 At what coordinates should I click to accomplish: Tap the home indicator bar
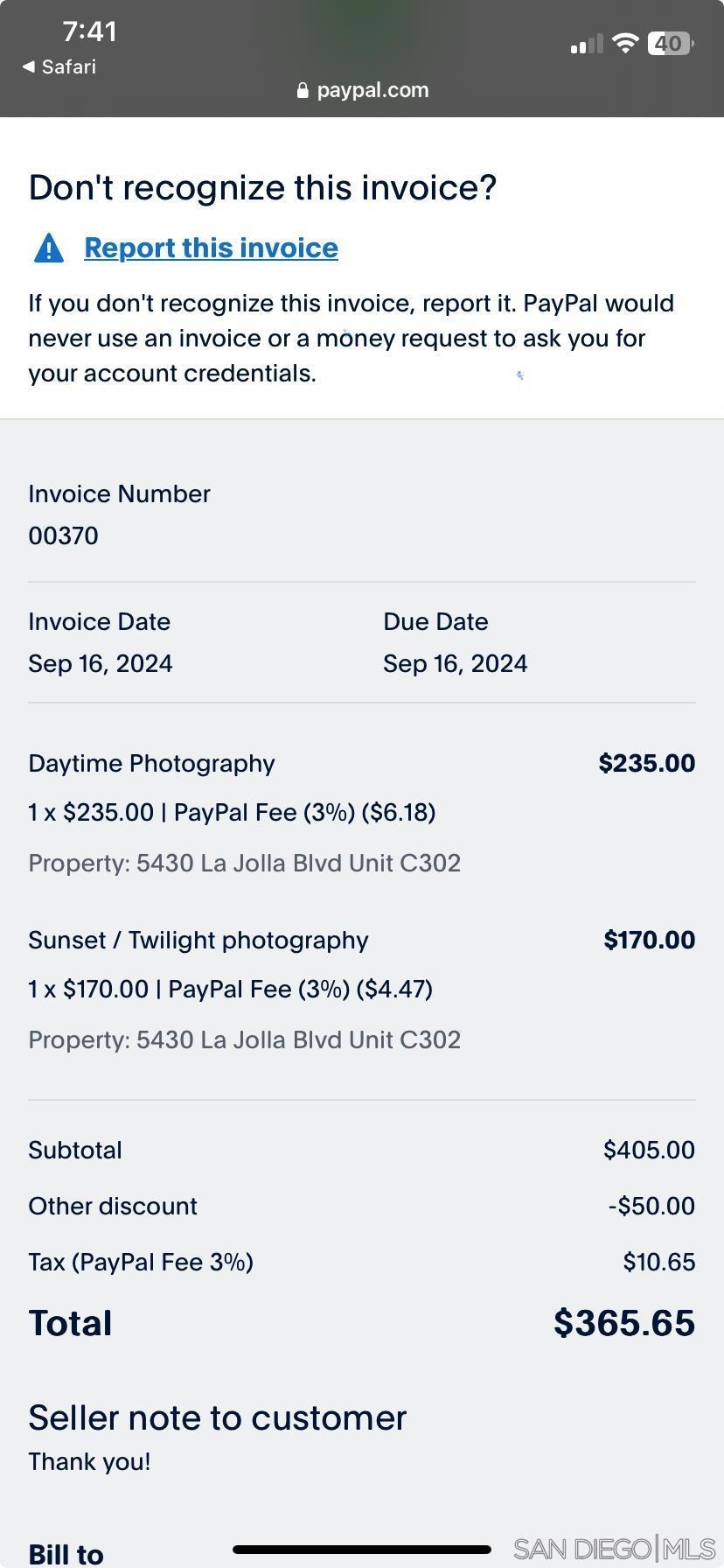click(362, 1550)
